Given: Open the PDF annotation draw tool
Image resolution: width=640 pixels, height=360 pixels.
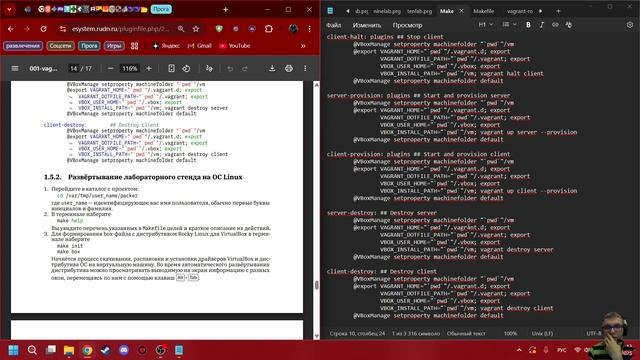Looking at the screenshot, I should 209,69.
